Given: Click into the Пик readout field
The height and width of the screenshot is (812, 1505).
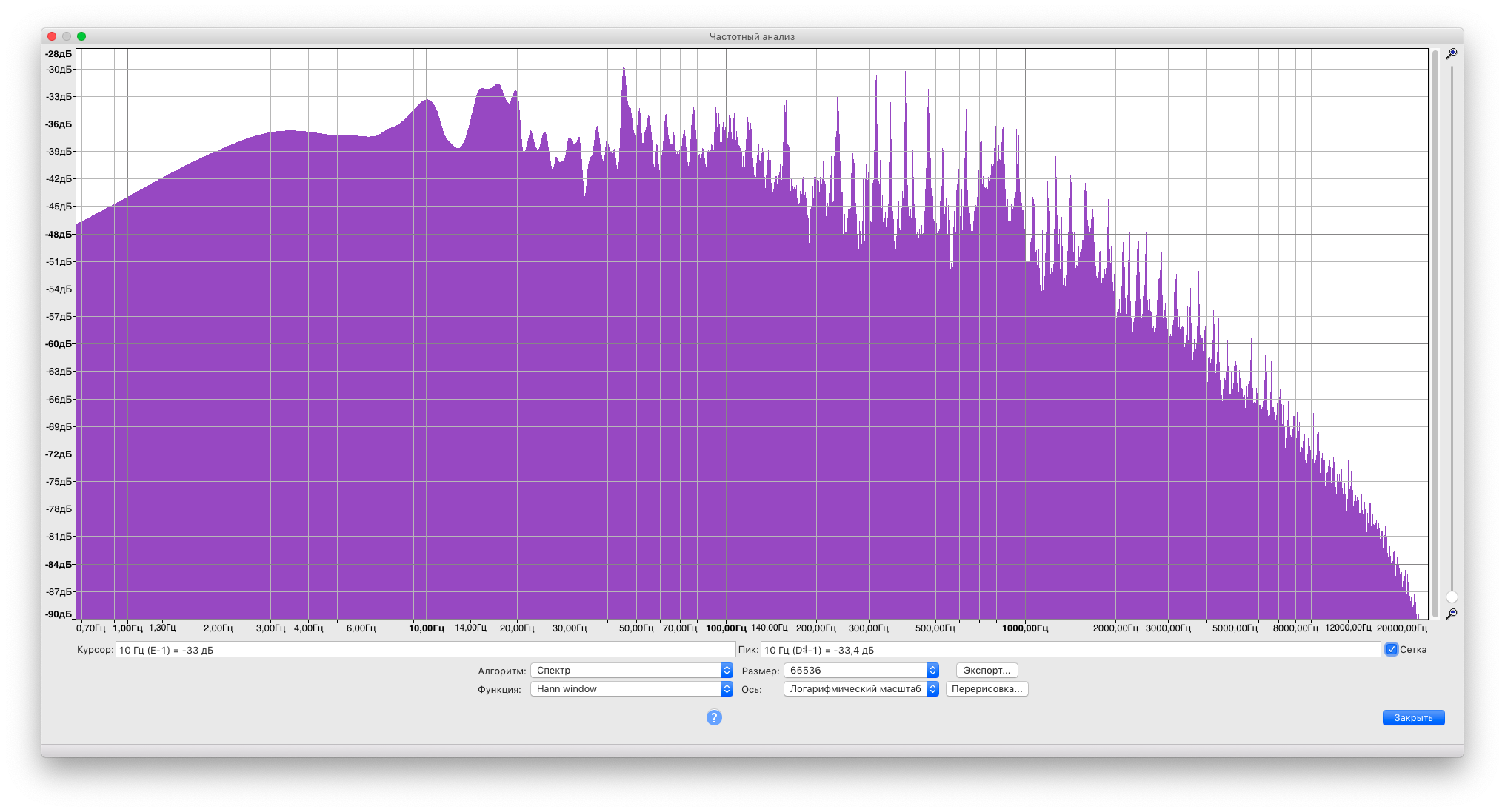Looking at the screenshot, I should [x=1069, y=650].
